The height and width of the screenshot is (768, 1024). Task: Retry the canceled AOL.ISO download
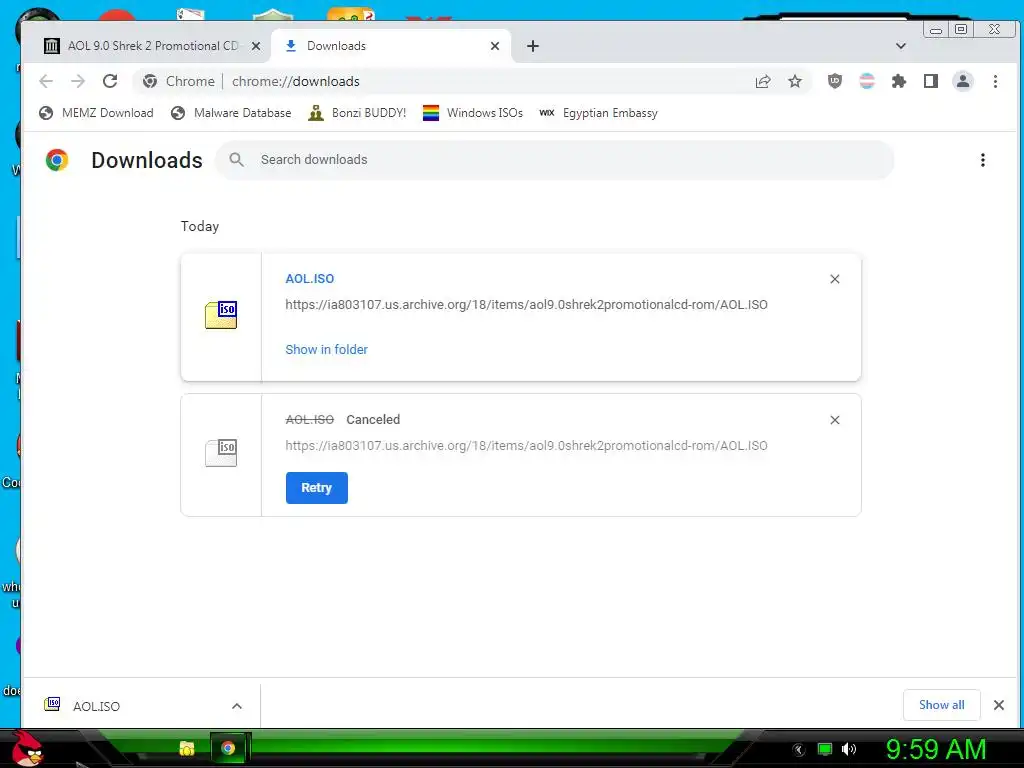click(x=317, y=488)
